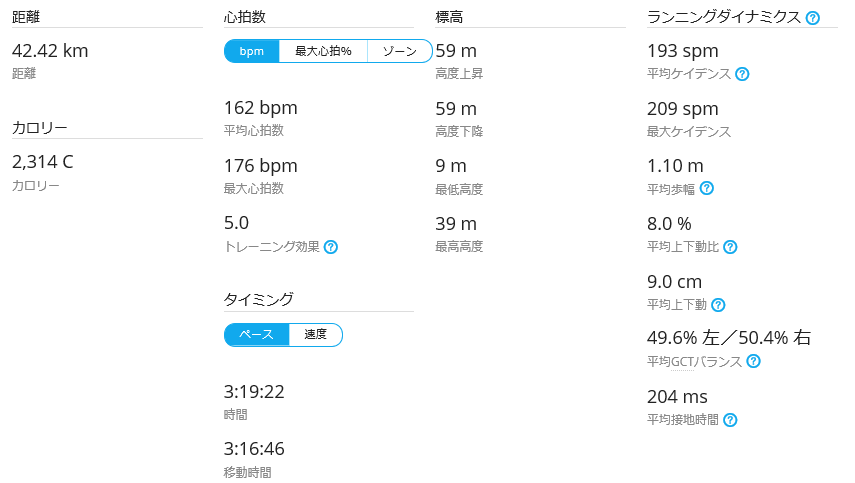Click help icon next to 平均上下動
Viewport: 855px width, 483px height.
tap(719, 305)
